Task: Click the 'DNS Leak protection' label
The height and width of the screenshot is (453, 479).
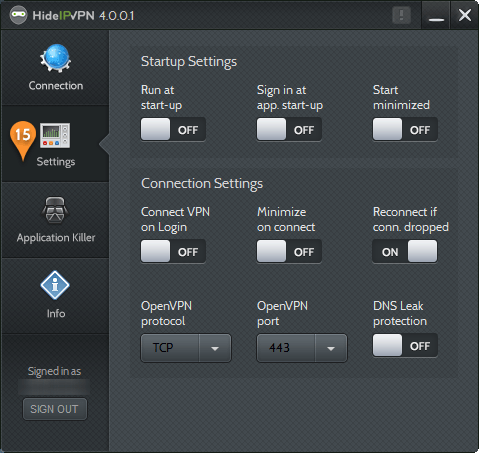Action: [400, 313]
